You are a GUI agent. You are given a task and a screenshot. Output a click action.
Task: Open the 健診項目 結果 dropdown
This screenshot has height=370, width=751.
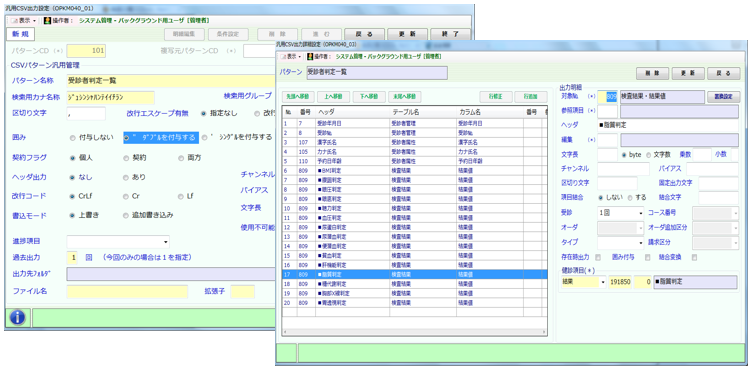click(583, 282)
